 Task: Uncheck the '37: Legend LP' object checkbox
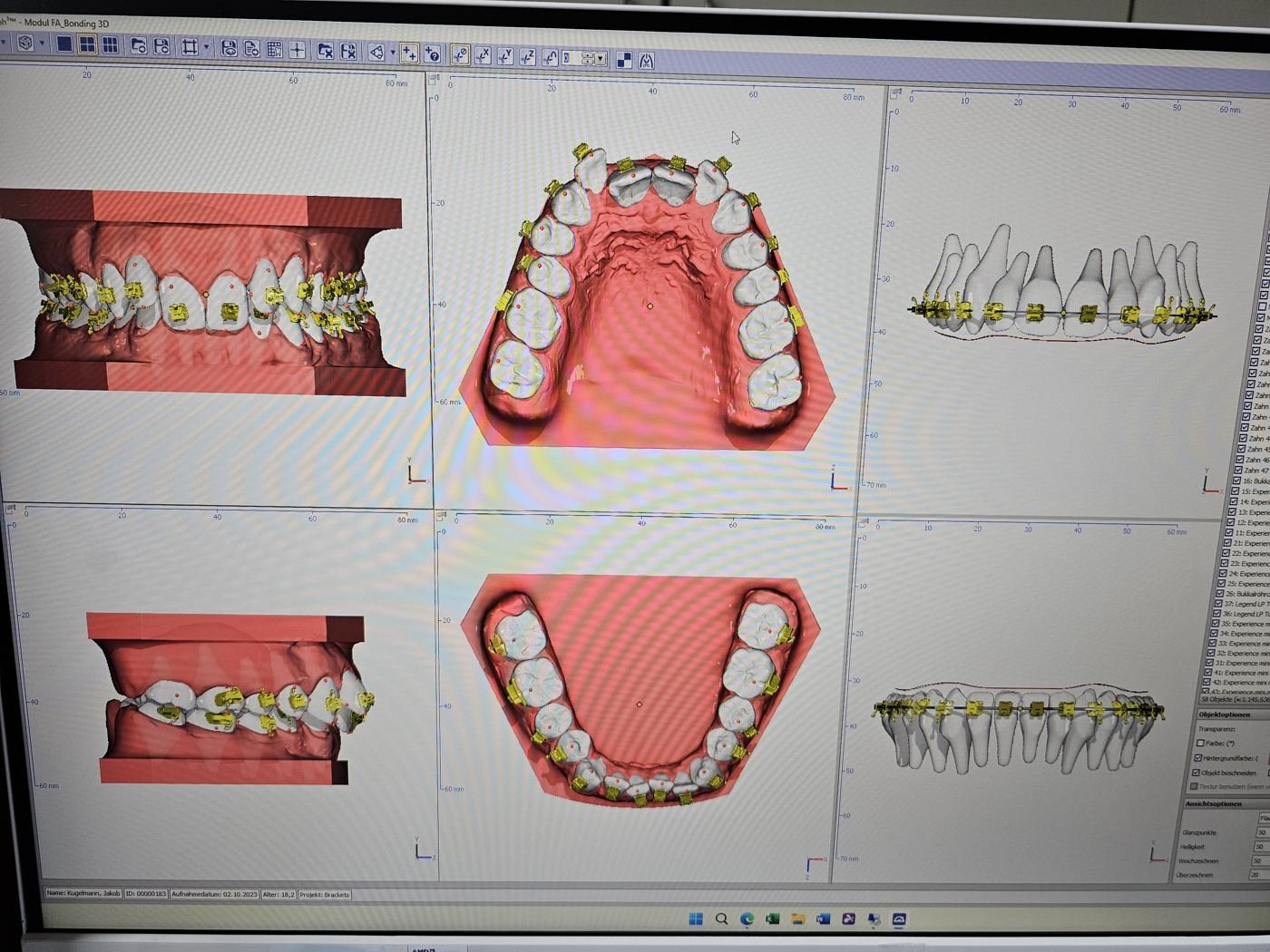(1216, 604)
